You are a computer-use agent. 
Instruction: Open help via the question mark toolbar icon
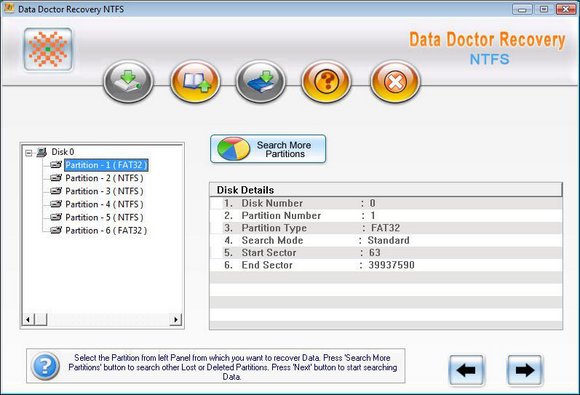click(x=326, y=81)
